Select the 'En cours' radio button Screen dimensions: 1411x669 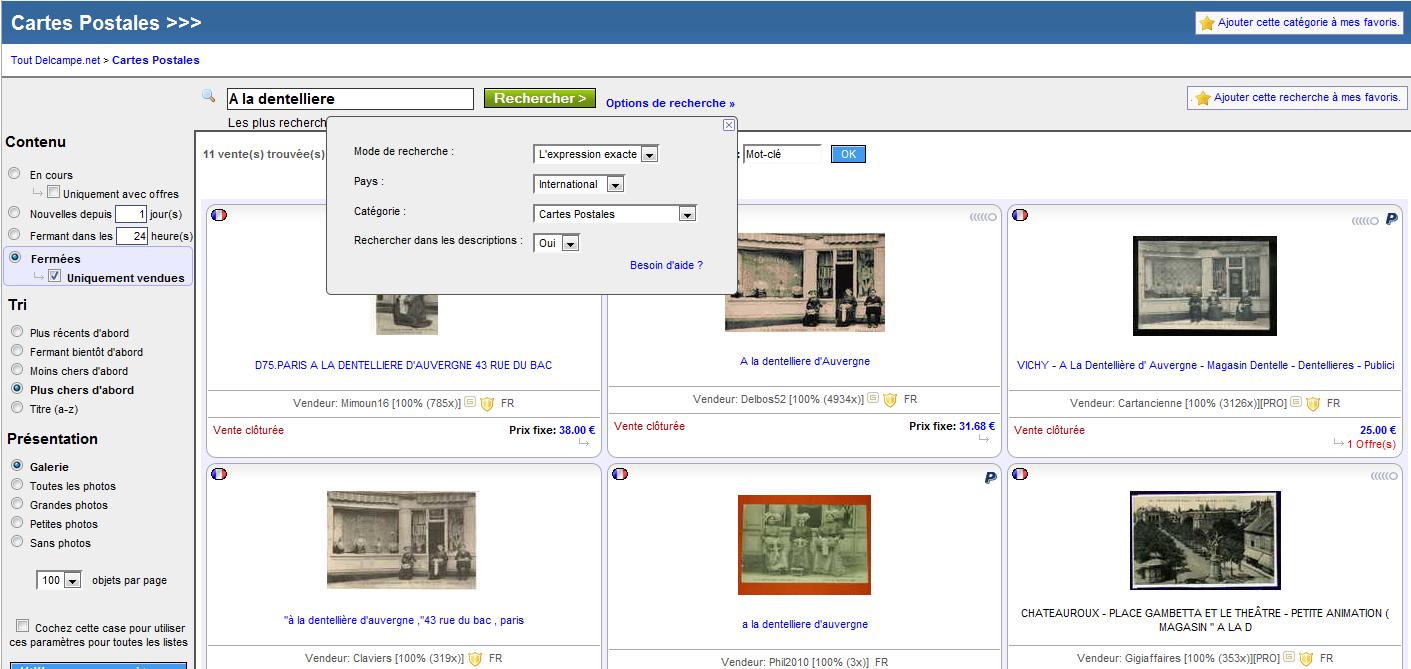click(x=14, y=173)
